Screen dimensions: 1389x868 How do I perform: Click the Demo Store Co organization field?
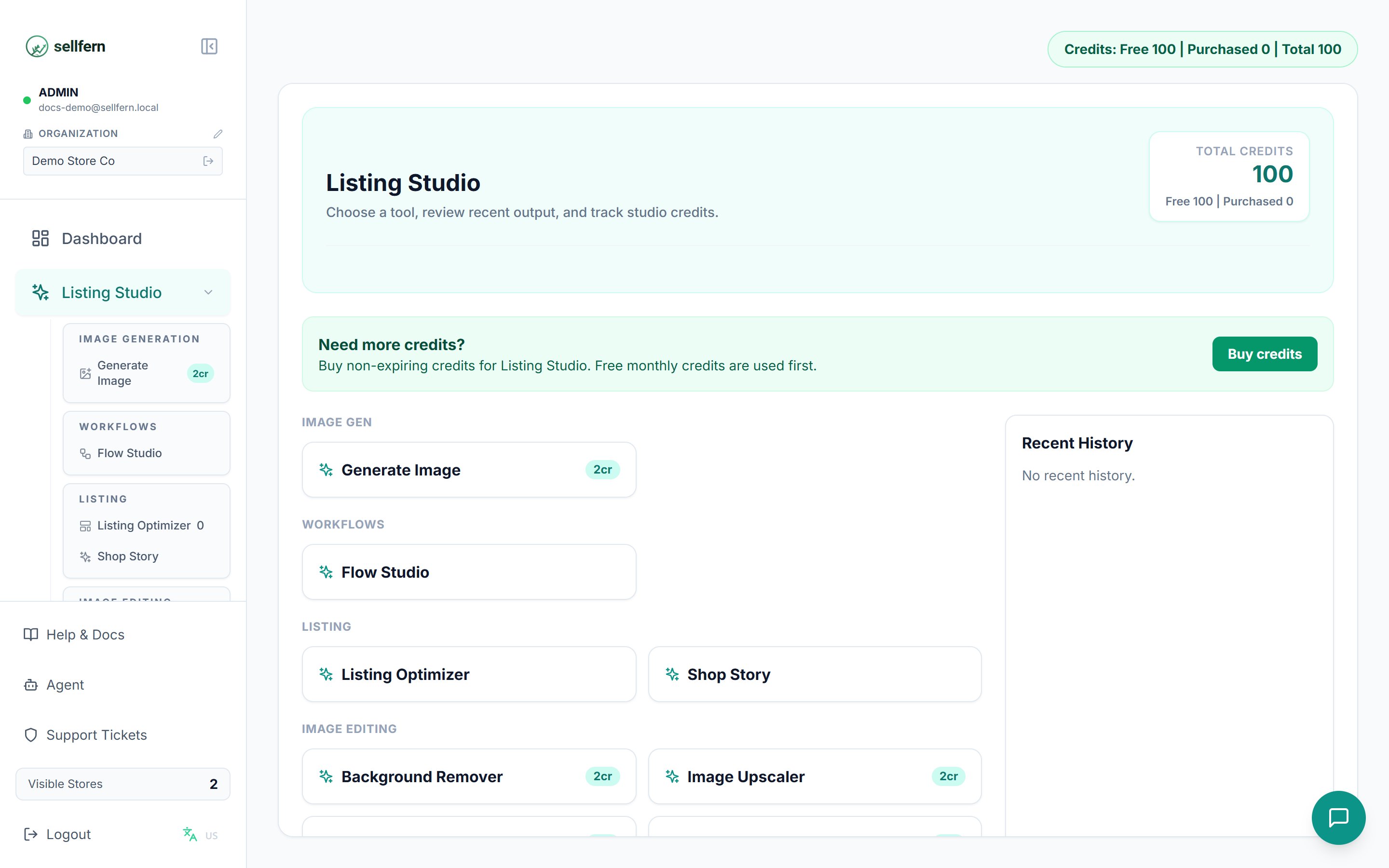click(123, 161)
